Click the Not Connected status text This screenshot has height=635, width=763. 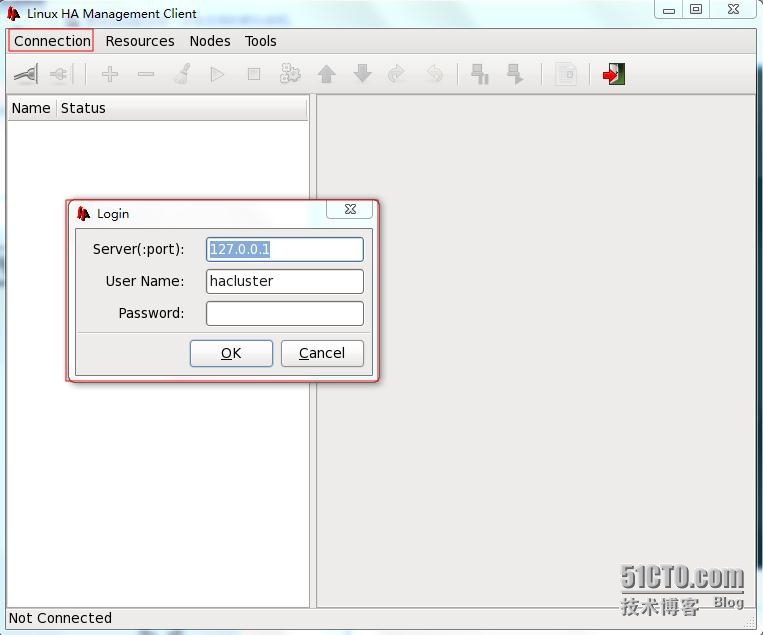point(60,618)
